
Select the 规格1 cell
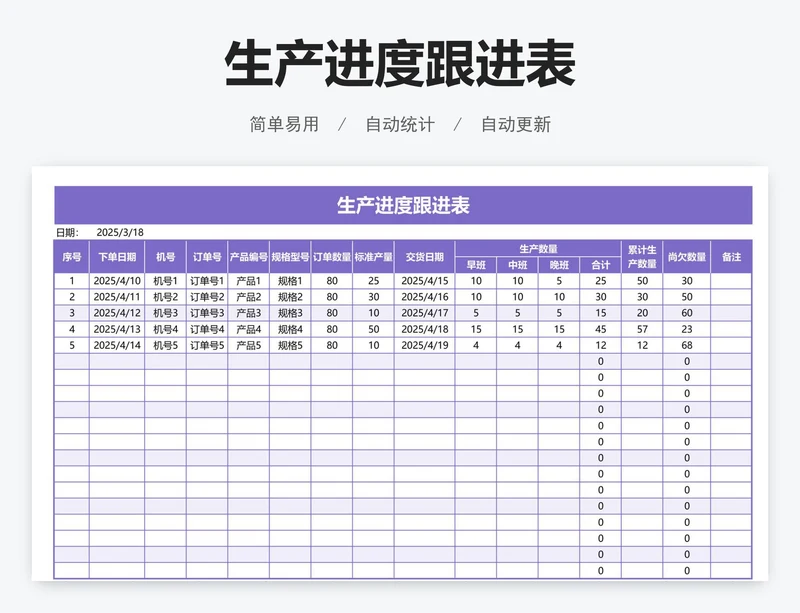coord(290,281)
